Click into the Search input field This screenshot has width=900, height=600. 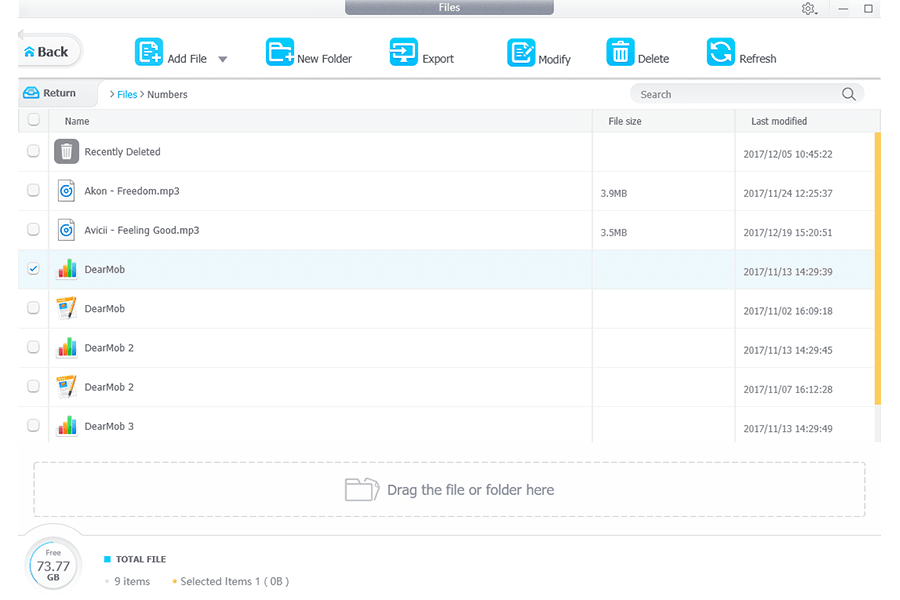tap(735, 94)
